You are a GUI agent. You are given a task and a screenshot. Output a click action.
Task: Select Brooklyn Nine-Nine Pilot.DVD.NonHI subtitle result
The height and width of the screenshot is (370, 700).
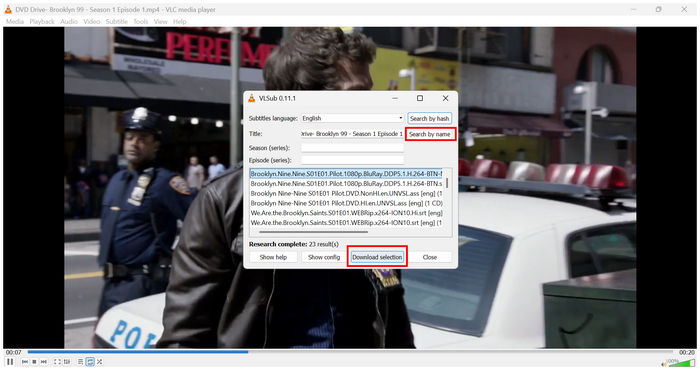coord(346,193)
